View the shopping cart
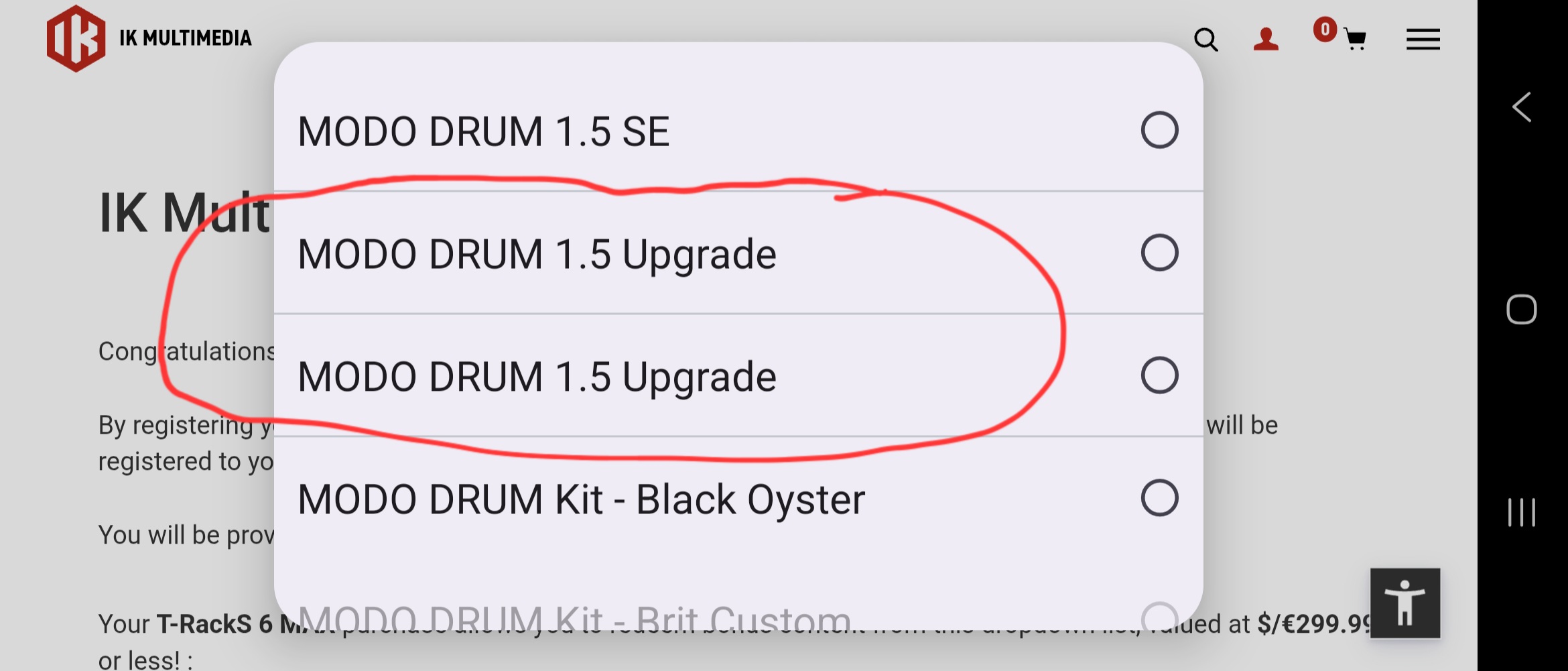 [1354, 40]
